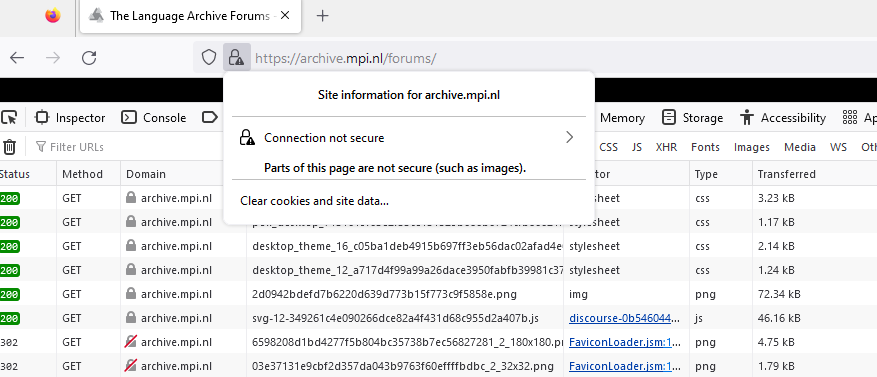Filter requests by Images
The width and height of the screenshot is (877, 377).
tap(752, 147)
